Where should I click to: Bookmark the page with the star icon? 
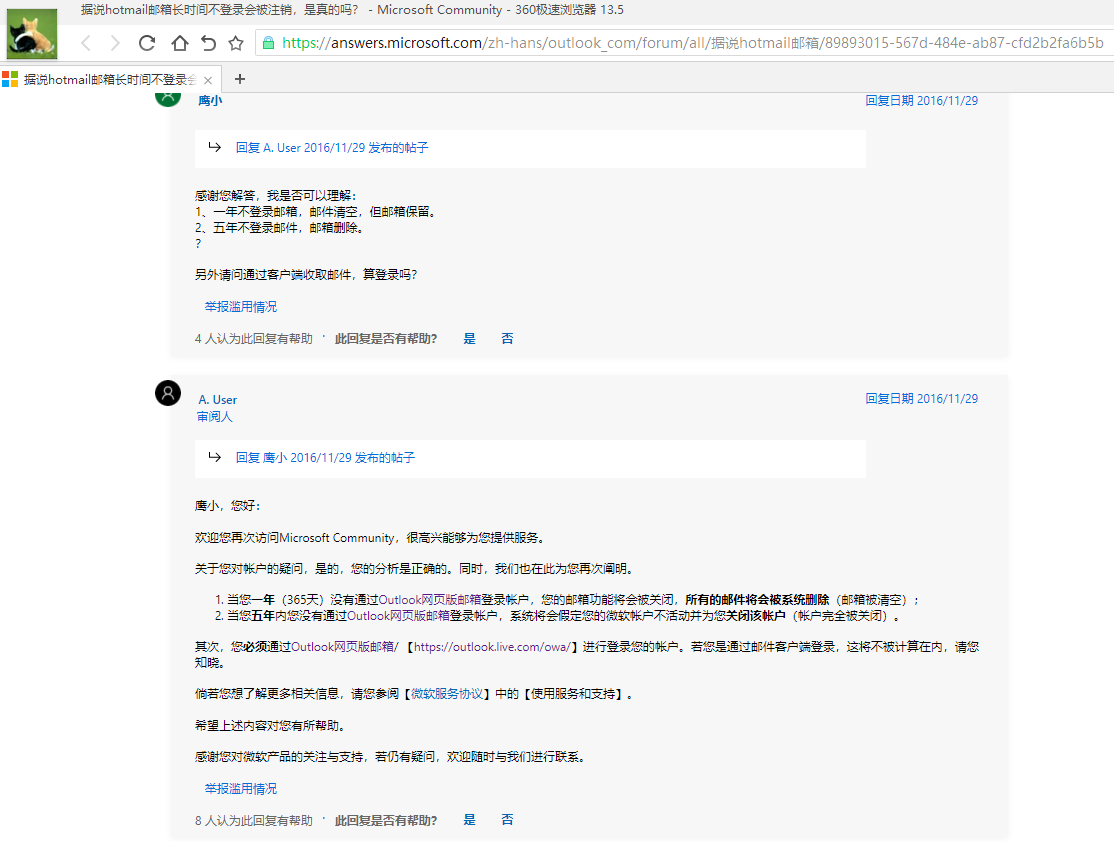[x=236, y=43]
